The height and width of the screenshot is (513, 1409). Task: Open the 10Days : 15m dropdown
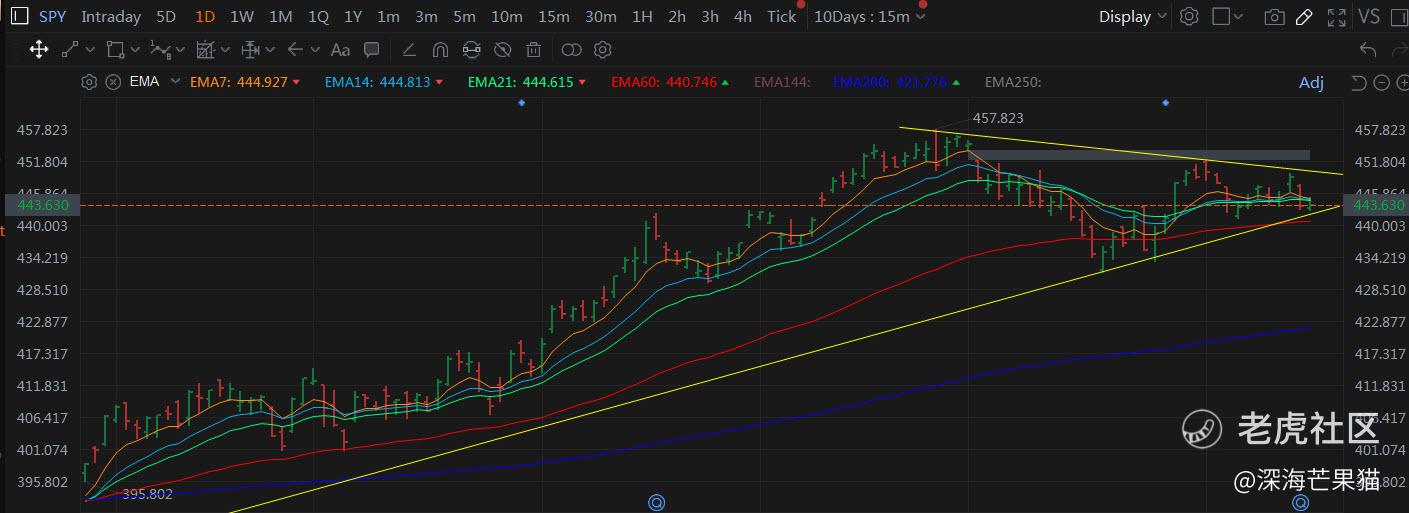(869, 16)
